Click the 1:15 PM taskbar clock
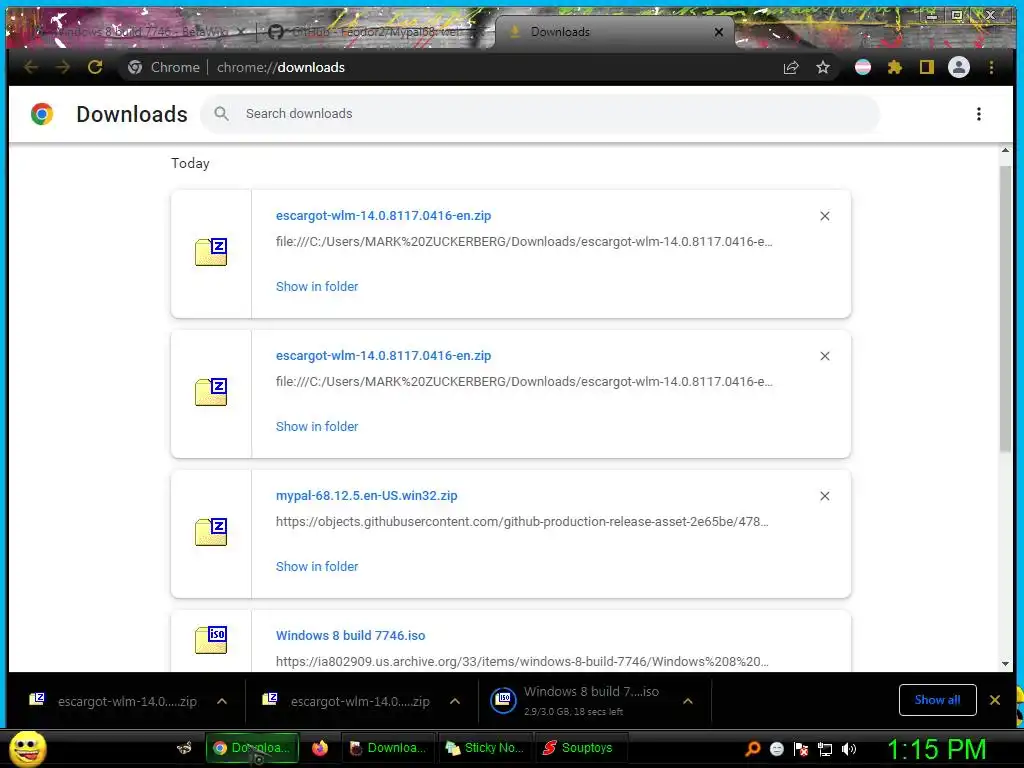1024x768 pixels. (936, 749)
